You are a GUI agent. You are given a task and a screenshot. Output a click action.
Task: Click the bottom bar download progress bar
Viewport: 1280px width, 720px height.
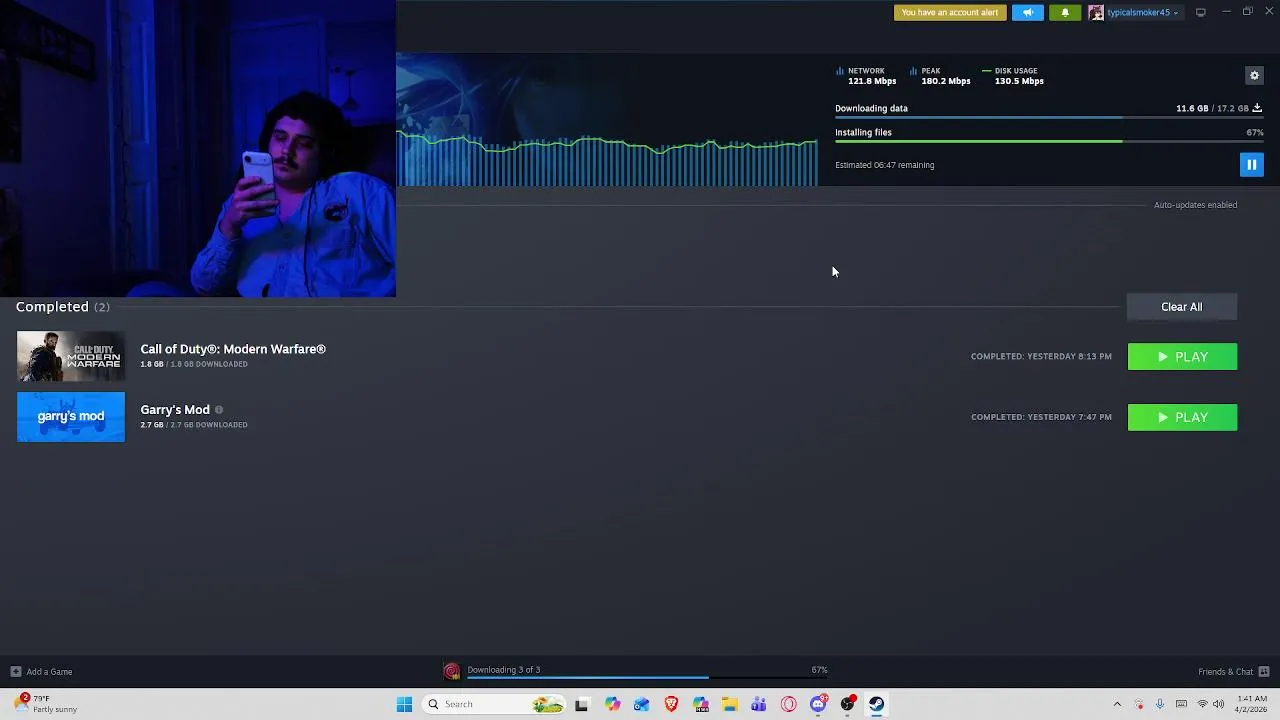(647, 678)
